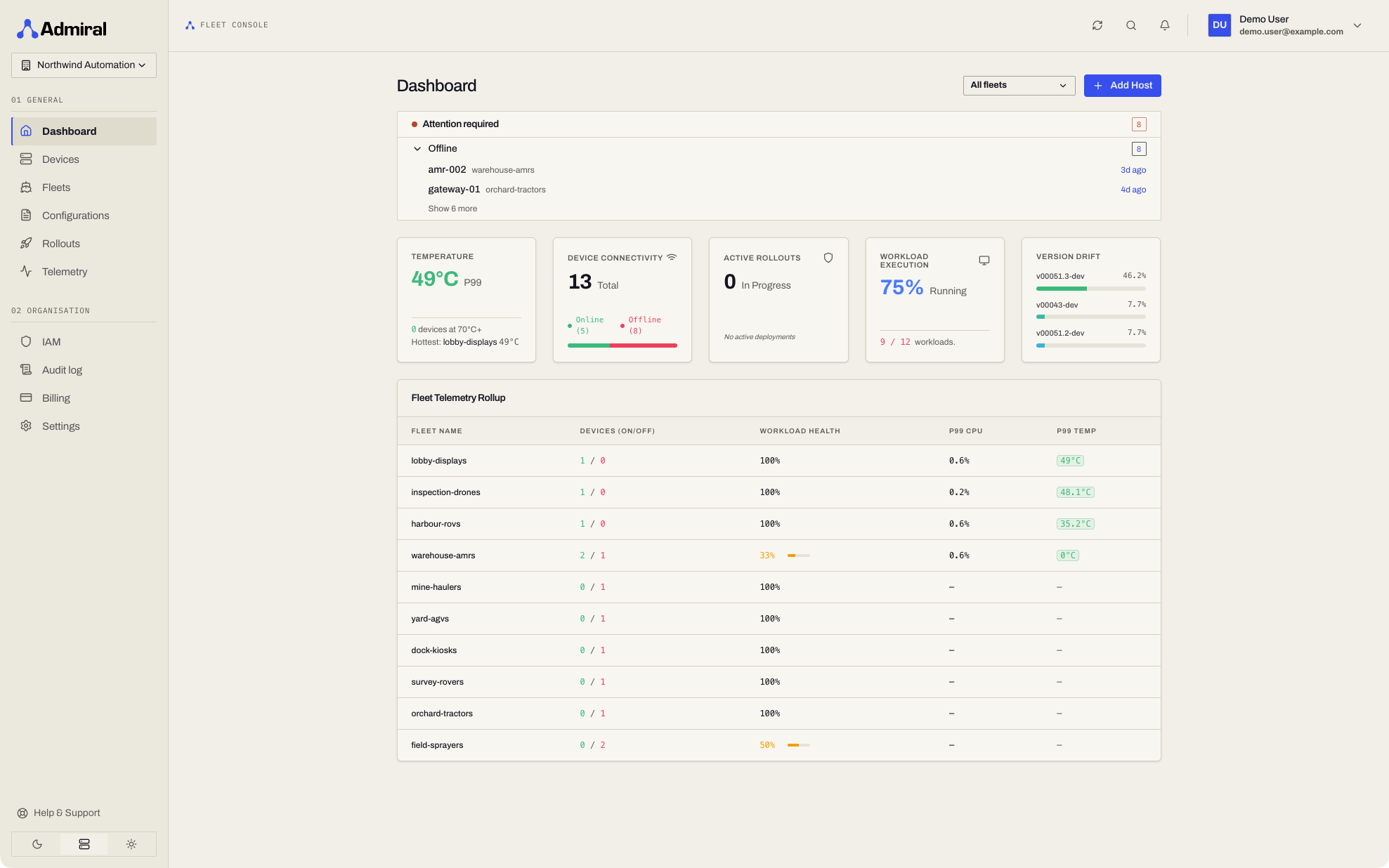
Task: Click the Attention required count badge
Action: coord(1139,124)
